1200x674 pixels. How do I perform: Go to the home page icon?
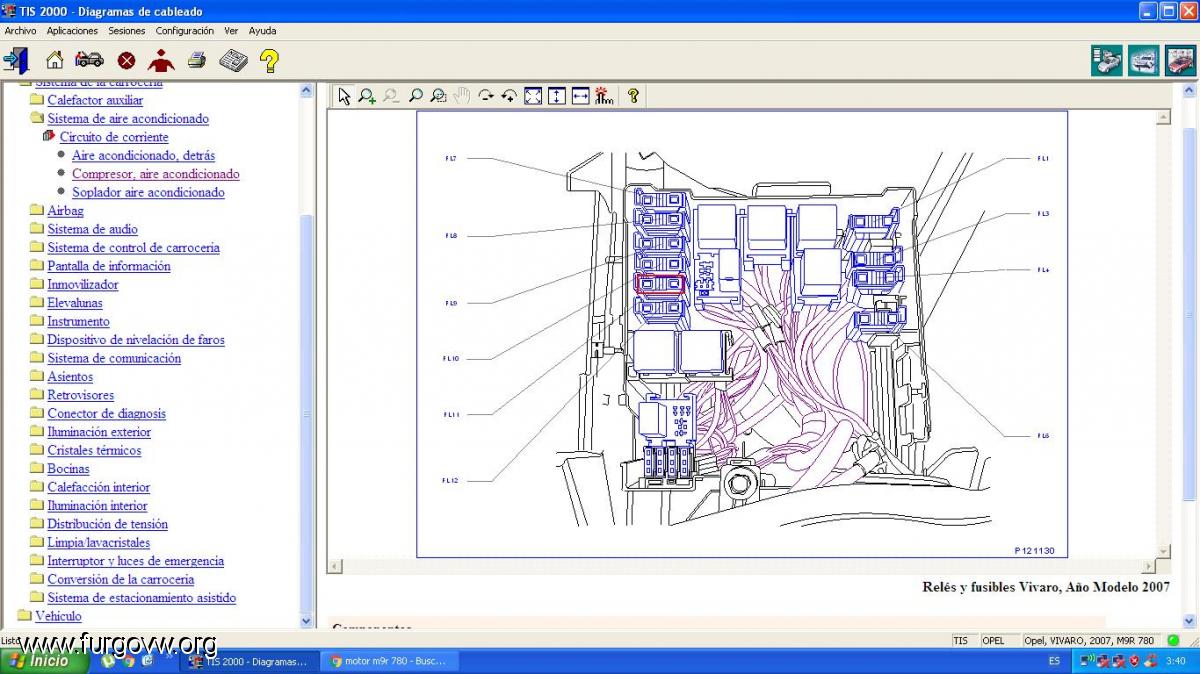(55, 60)
